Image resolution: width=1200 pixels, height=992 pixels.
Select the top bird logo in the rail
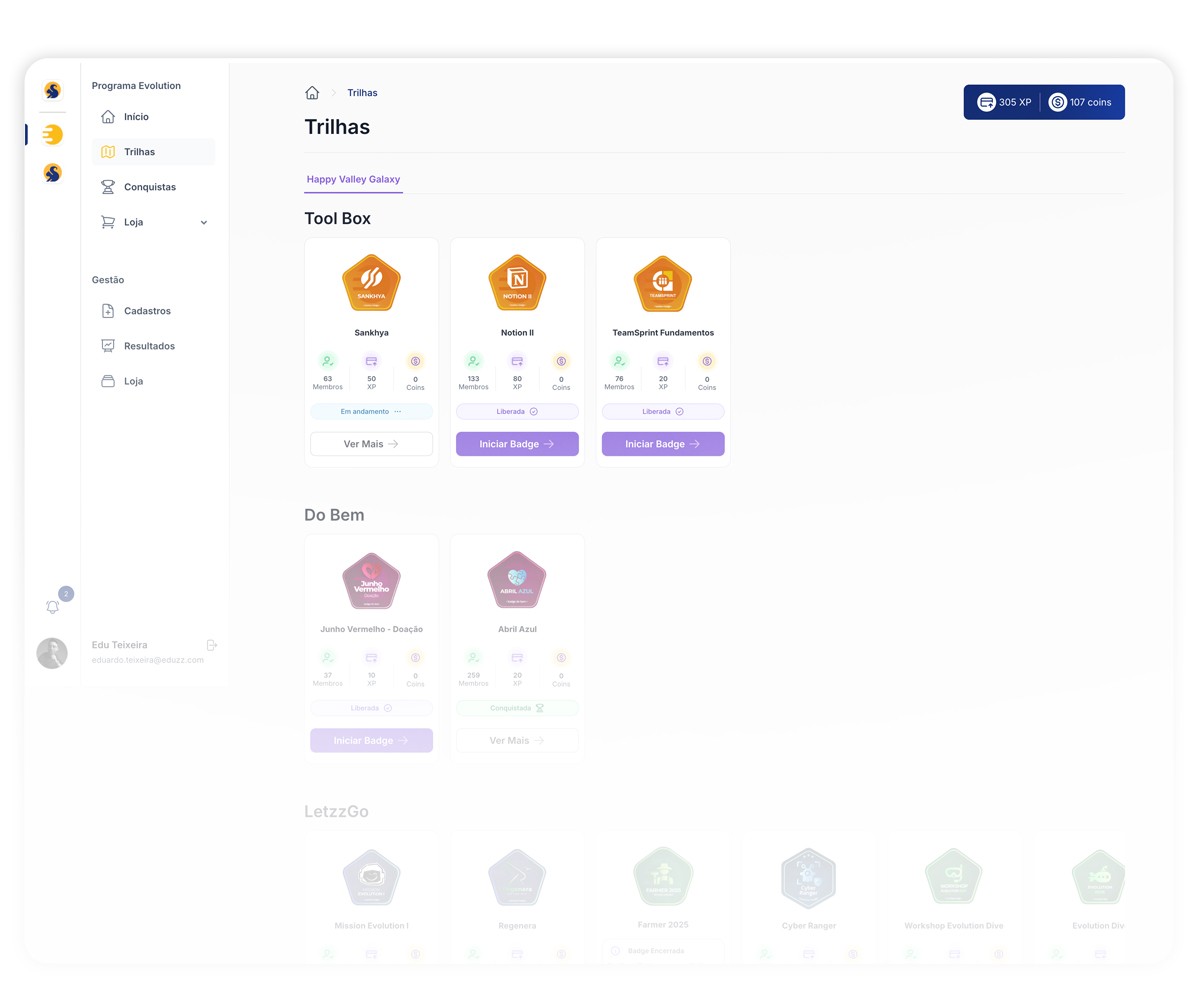(53, 91)
